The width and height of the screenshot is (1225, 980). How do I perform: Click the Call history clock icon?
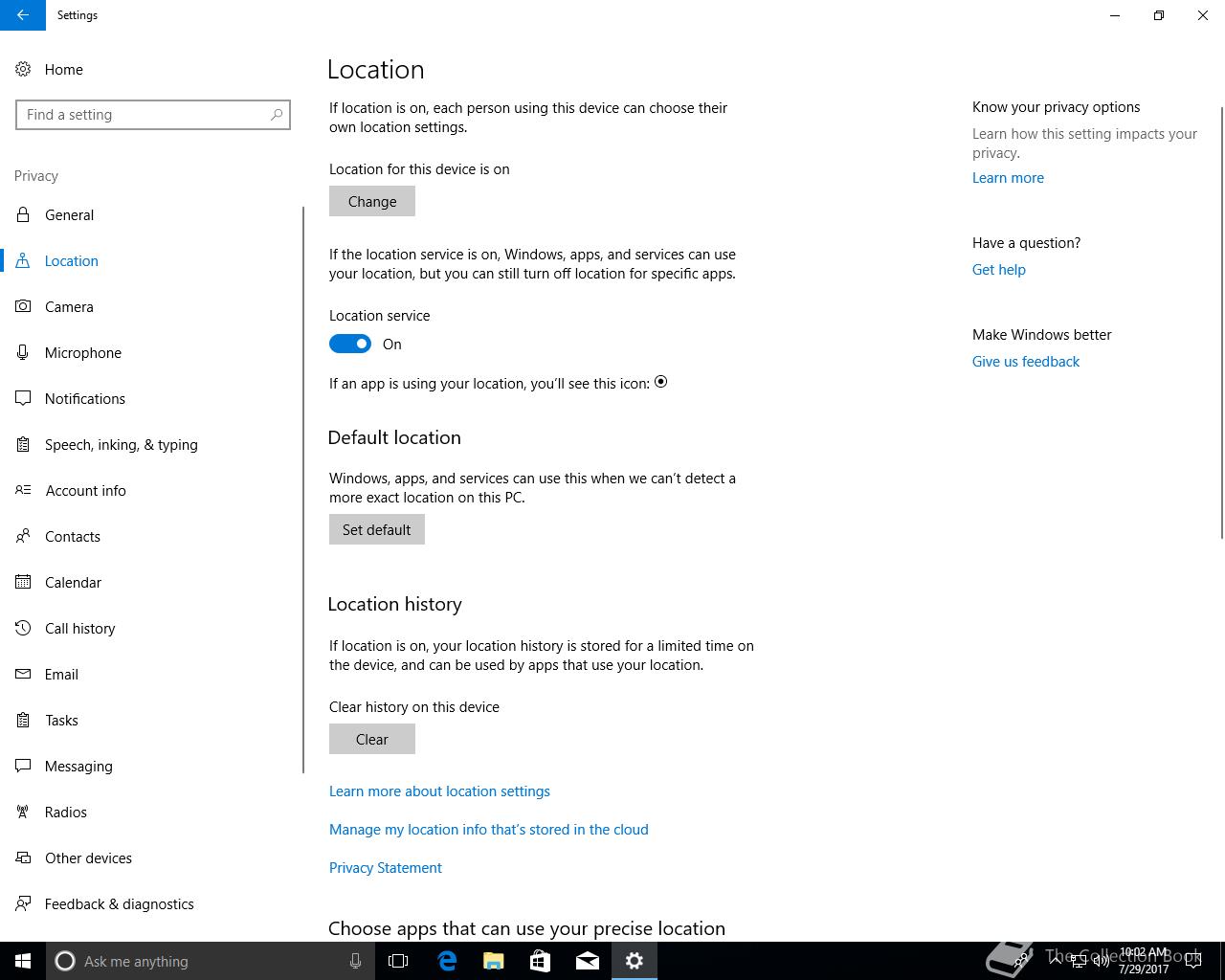23,628
